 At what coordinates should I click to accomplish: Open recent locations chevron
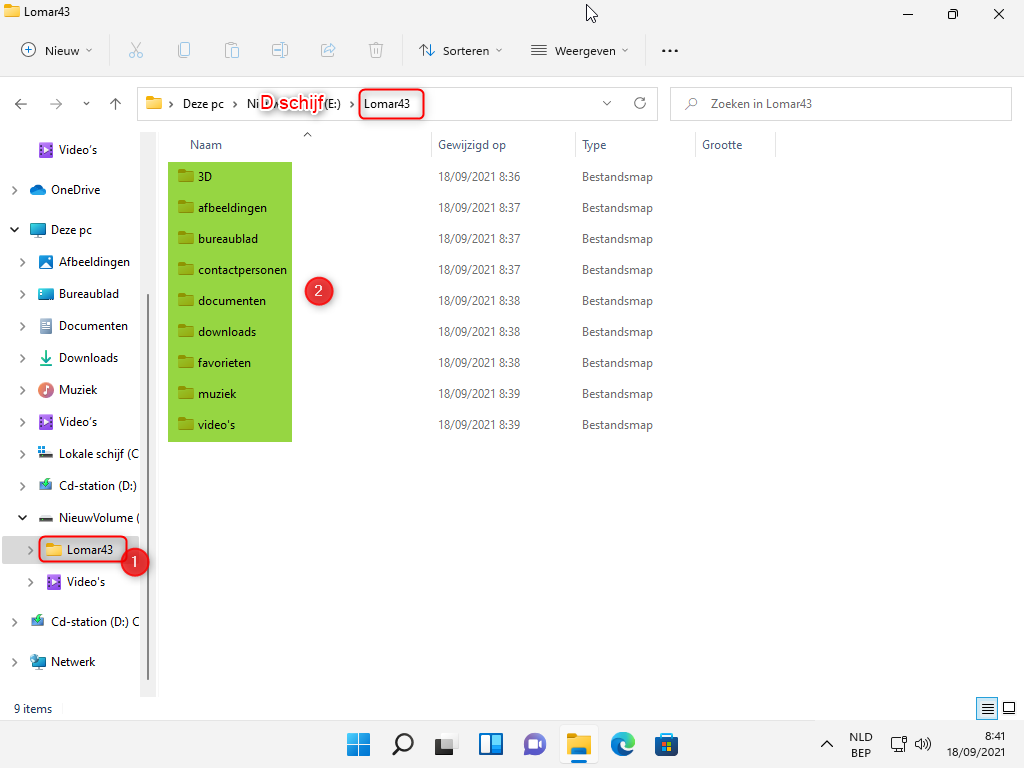coord(86,104)
